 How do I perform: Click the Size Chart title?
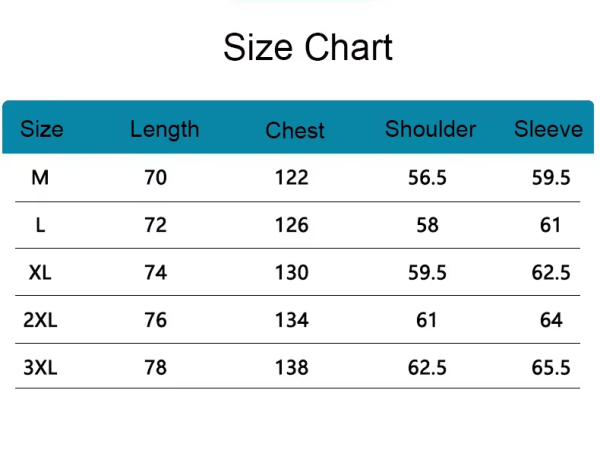[x=307, y=47]
